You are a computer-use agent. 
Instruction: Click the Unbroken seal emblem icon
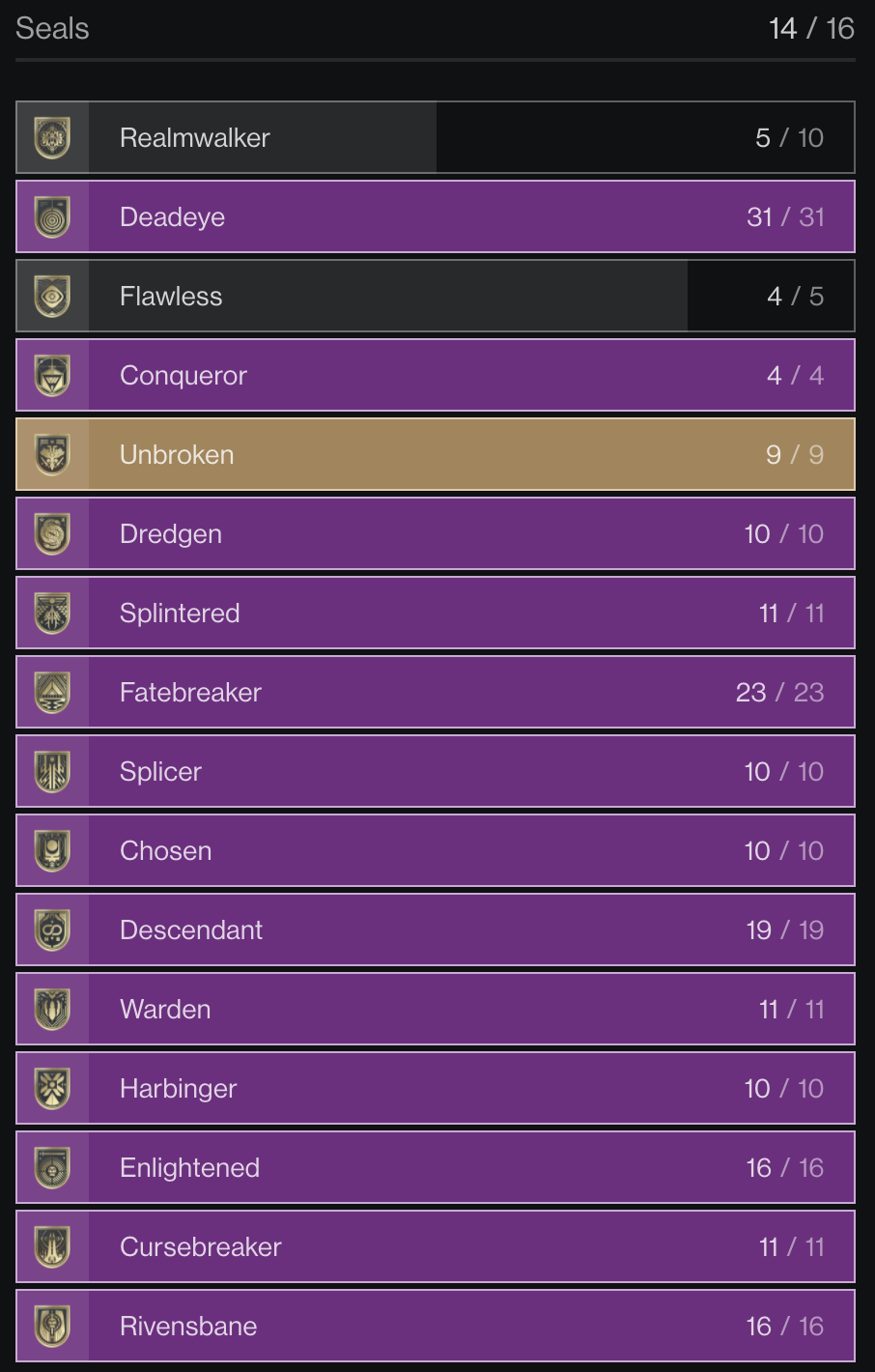click(52, 454)
